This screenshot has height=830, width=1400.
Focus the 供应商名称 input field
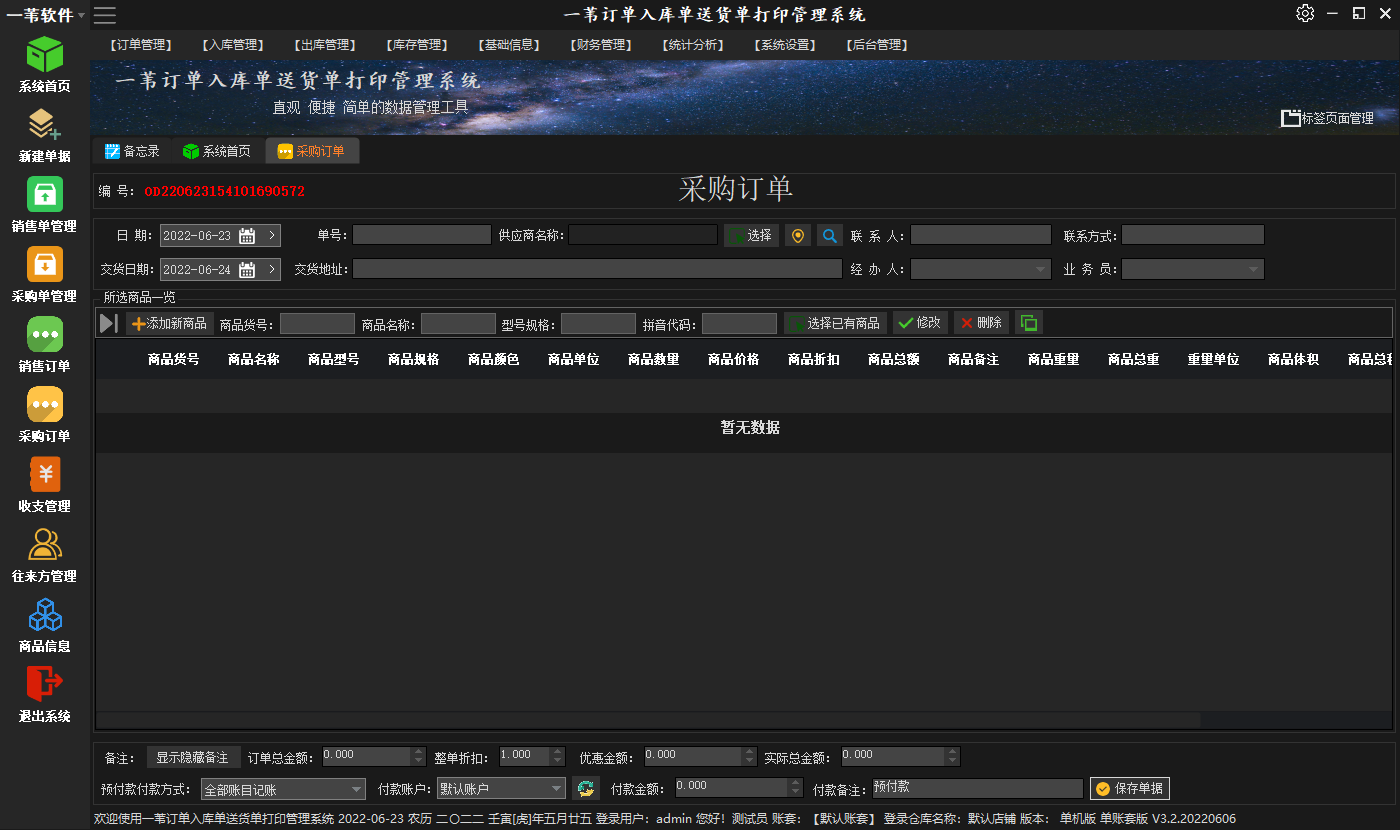[x=643, y=235]
